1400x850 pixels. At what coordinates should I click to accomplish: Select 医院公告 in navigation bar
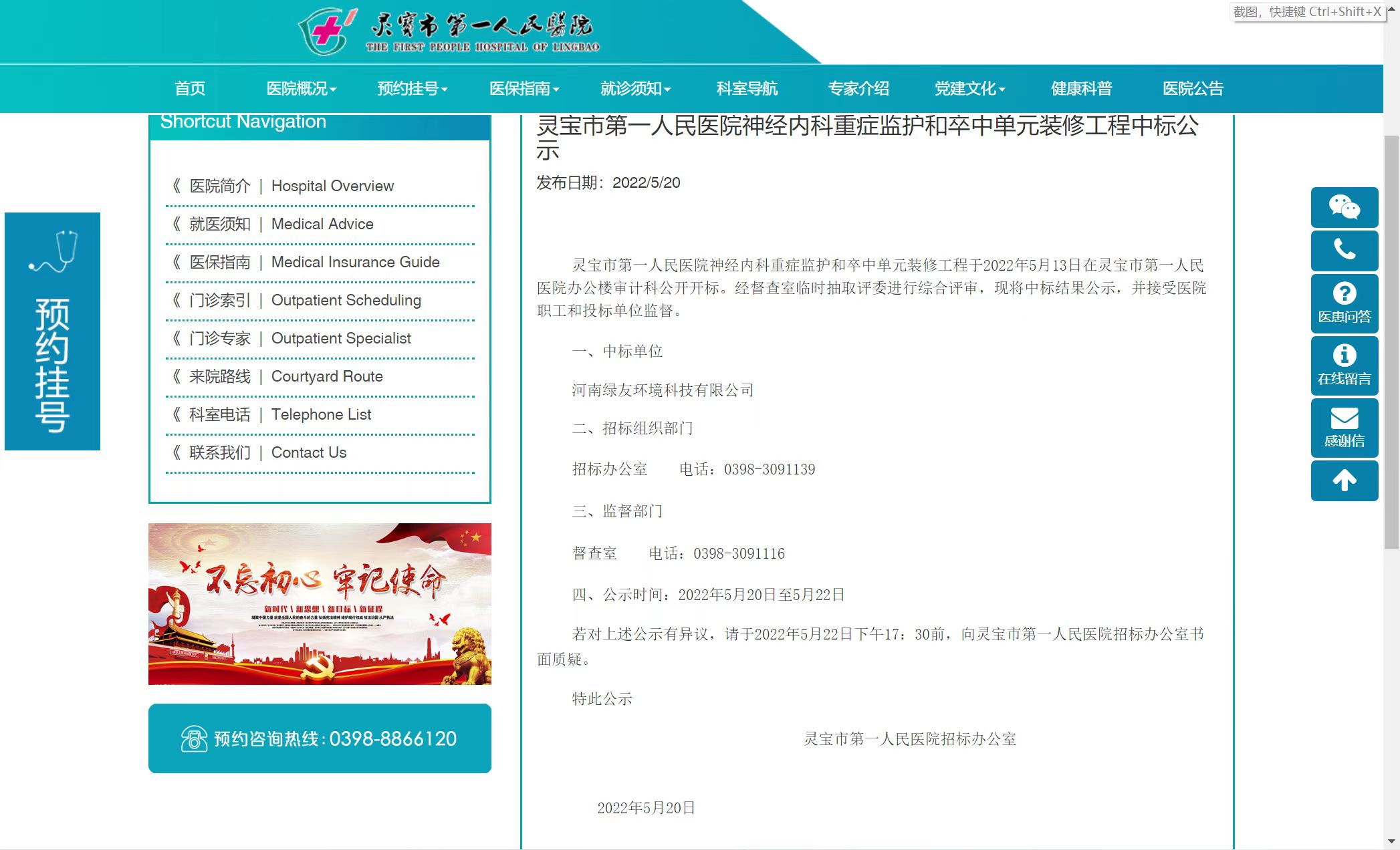click(x=1193, y=88)
